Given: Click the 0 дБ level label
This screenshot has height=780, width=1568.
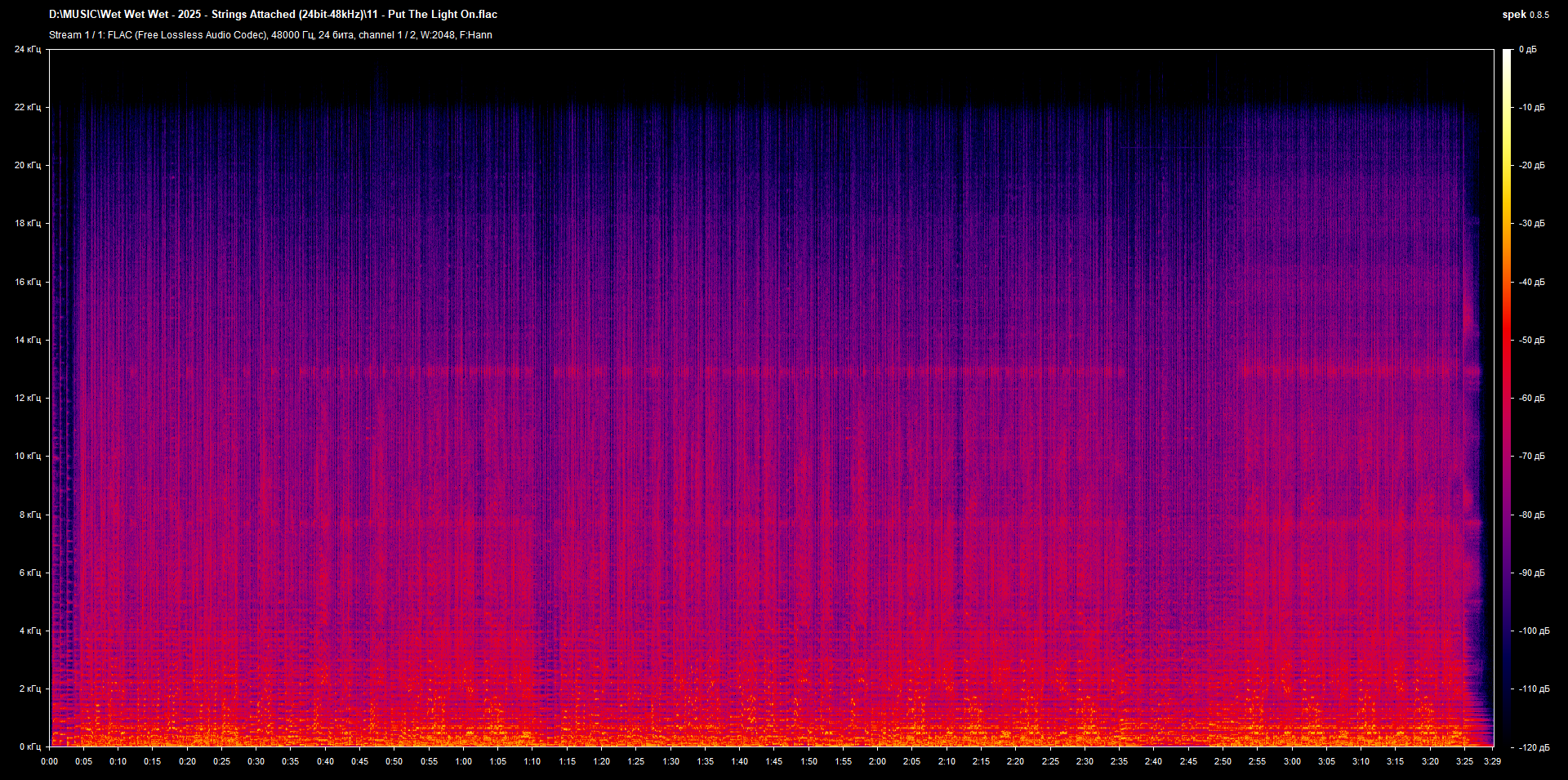Looking at the screenshot, I should pyautogui.click(x=1528, y=49).
